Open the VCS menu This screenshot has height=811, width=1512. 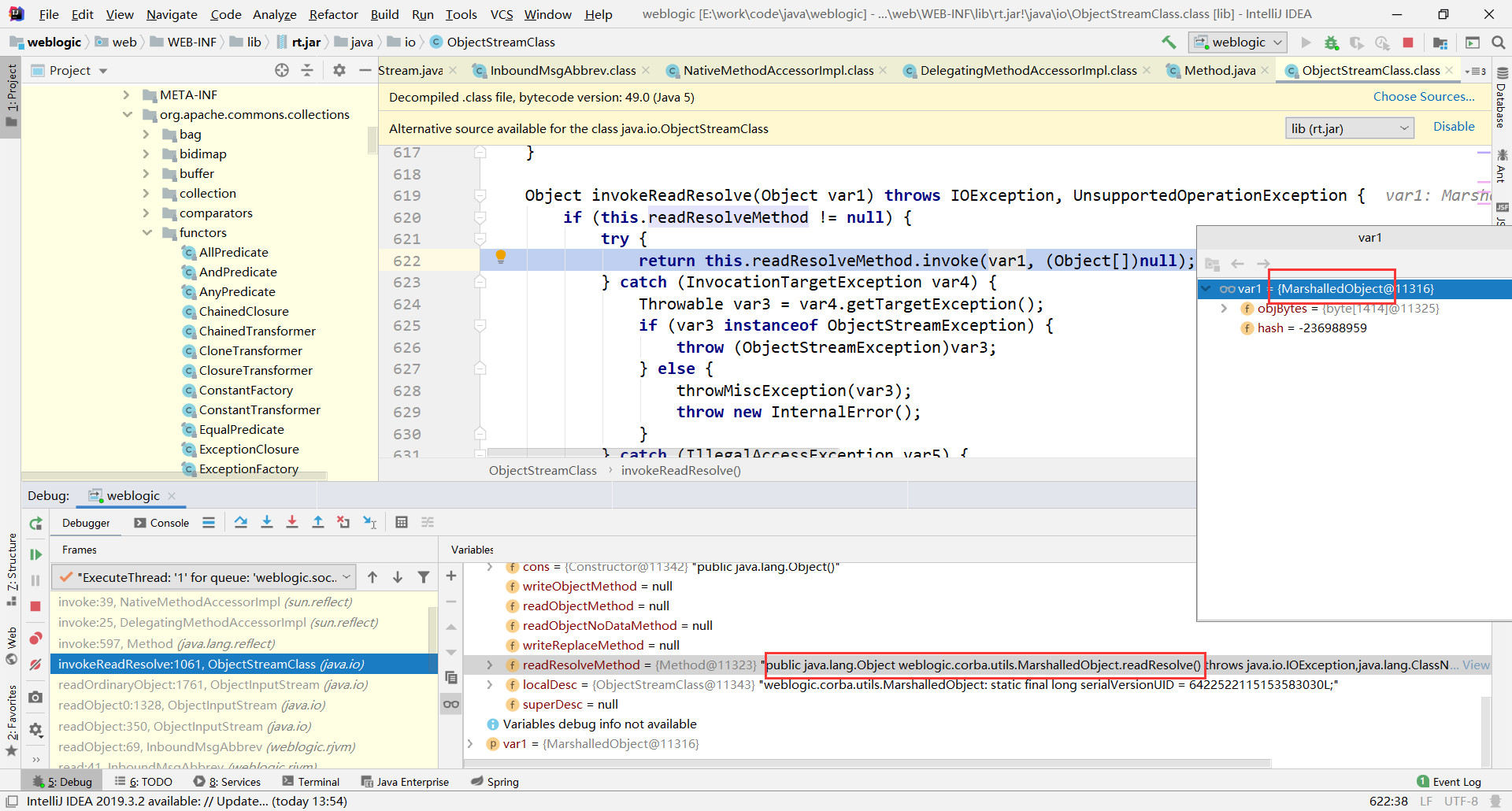click(502, 14)
